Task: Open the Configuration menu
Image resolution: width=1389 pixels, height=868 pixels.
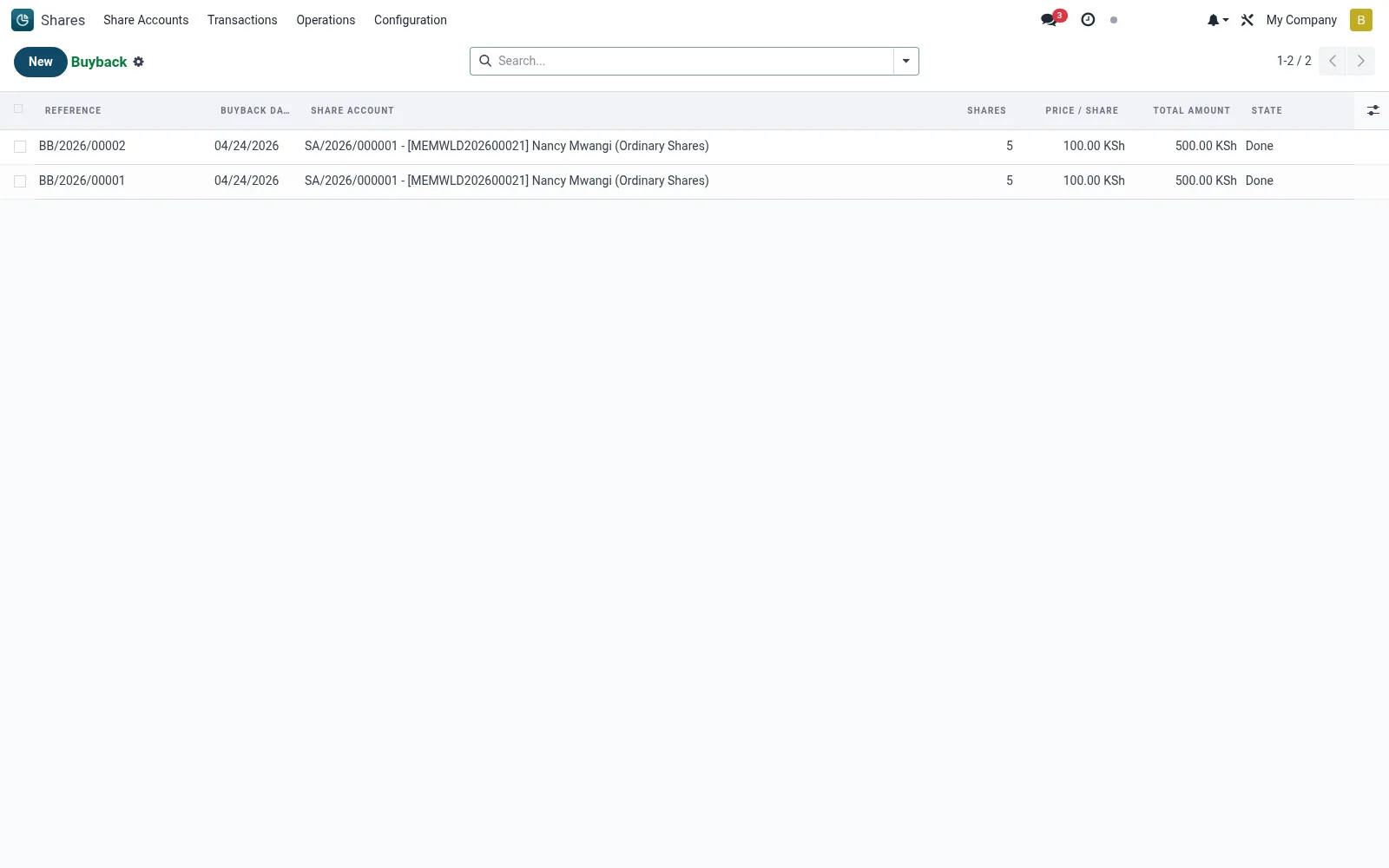Action: click(x=411, y=20)
